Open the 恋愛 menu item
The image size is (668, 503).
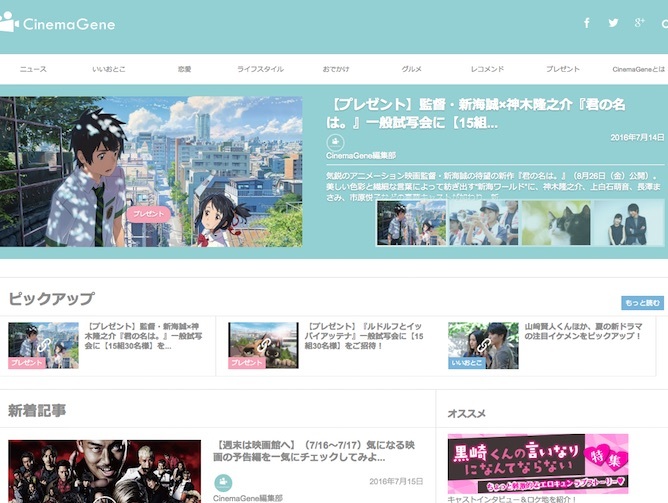pyautogui.click(x=184, y=69)
